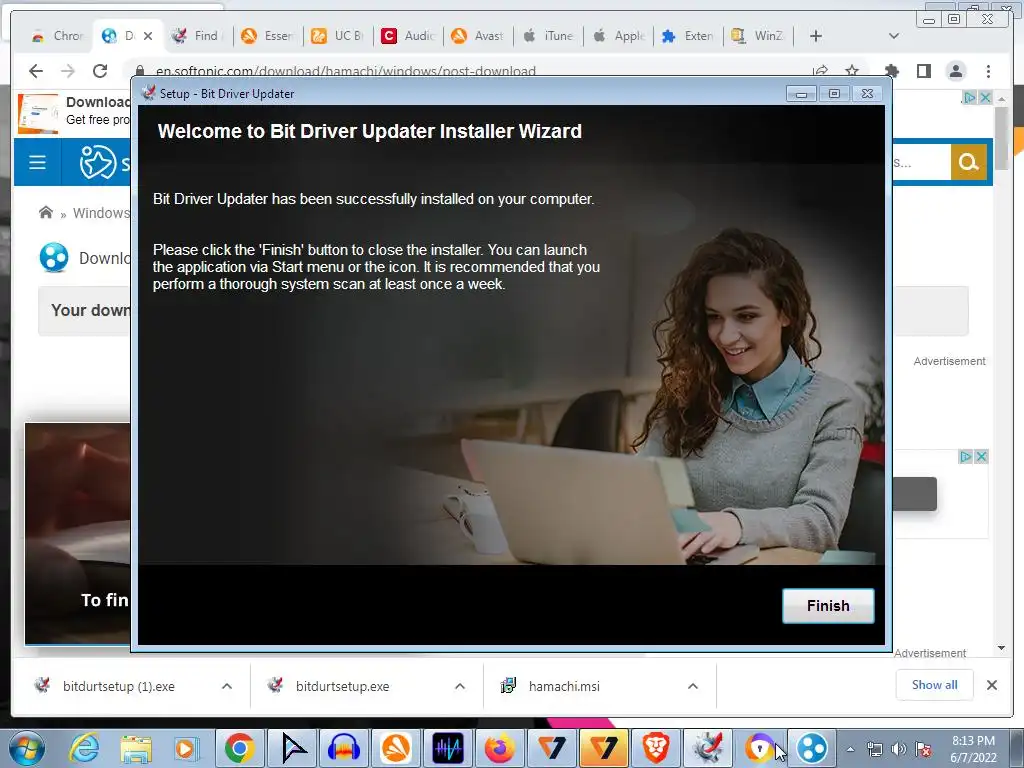This screenshot has height=768, width=1024.
Task: Open Show all downloads
Action: (x=935, y=684)
